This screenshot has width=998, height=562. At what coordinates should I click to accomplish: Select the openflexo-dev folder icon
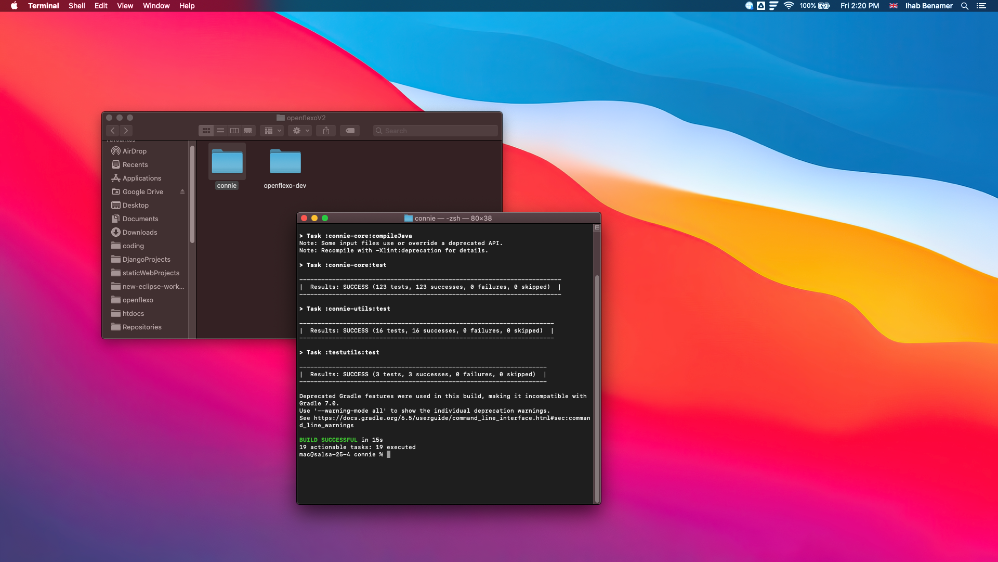[285, 162]
